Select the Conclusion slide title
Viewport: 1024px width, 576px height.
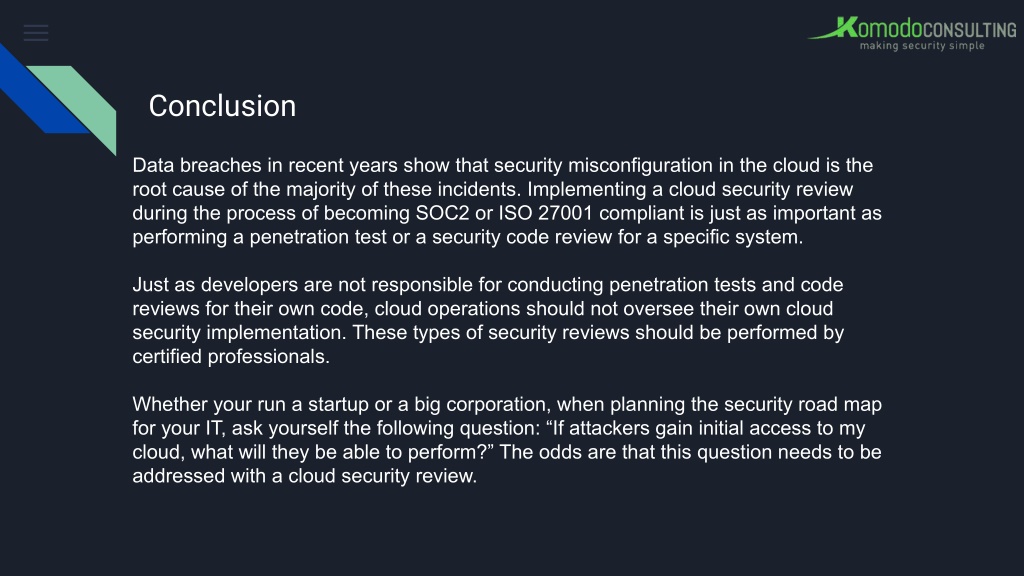[222, 106]
